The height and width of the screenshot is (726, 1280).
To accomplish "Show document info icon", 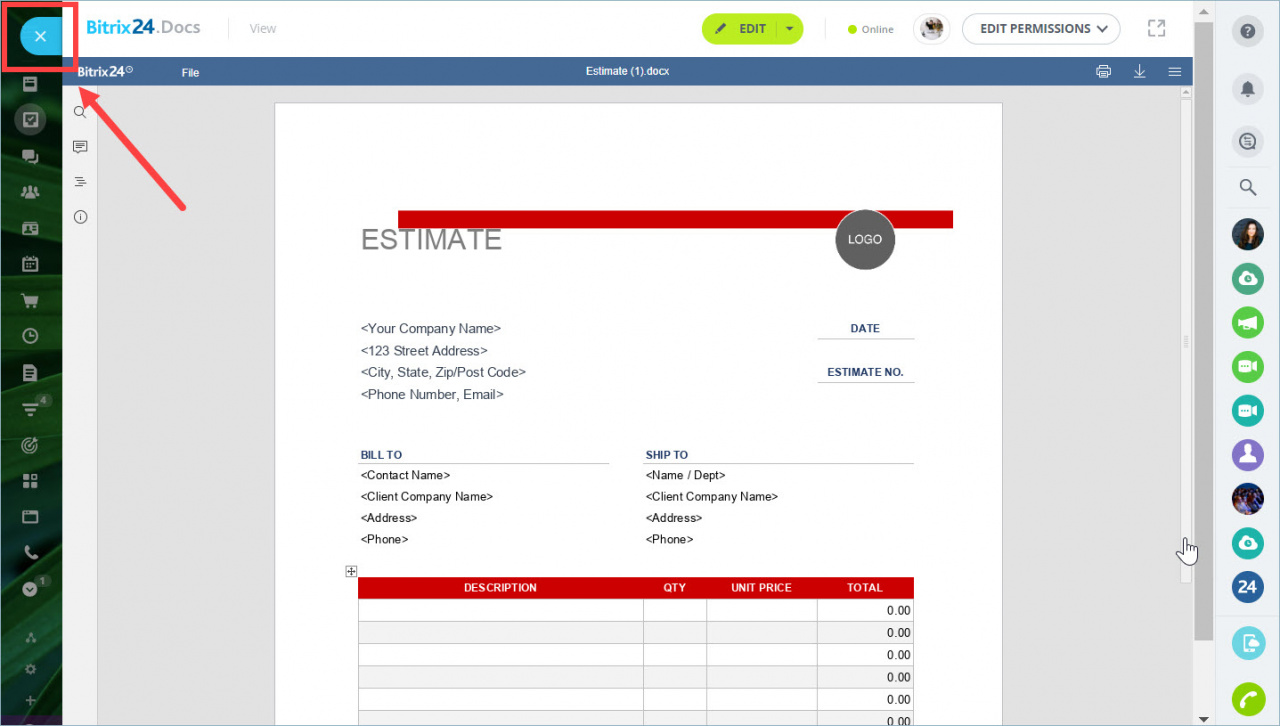I will click(81, 217).
